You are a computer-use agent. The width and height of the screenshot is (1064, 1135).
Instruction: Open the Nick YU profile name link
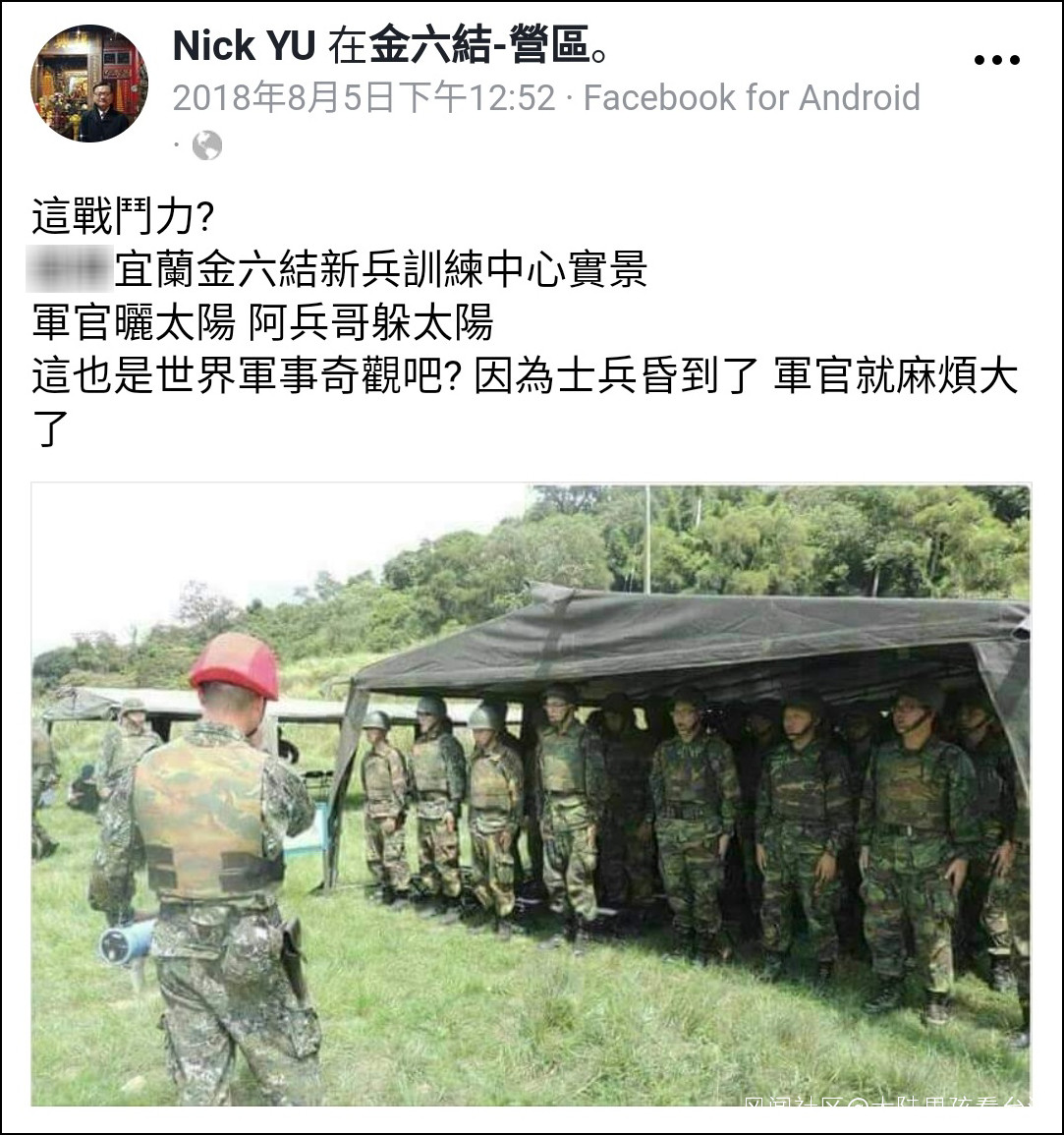click(x=244, y=45)
